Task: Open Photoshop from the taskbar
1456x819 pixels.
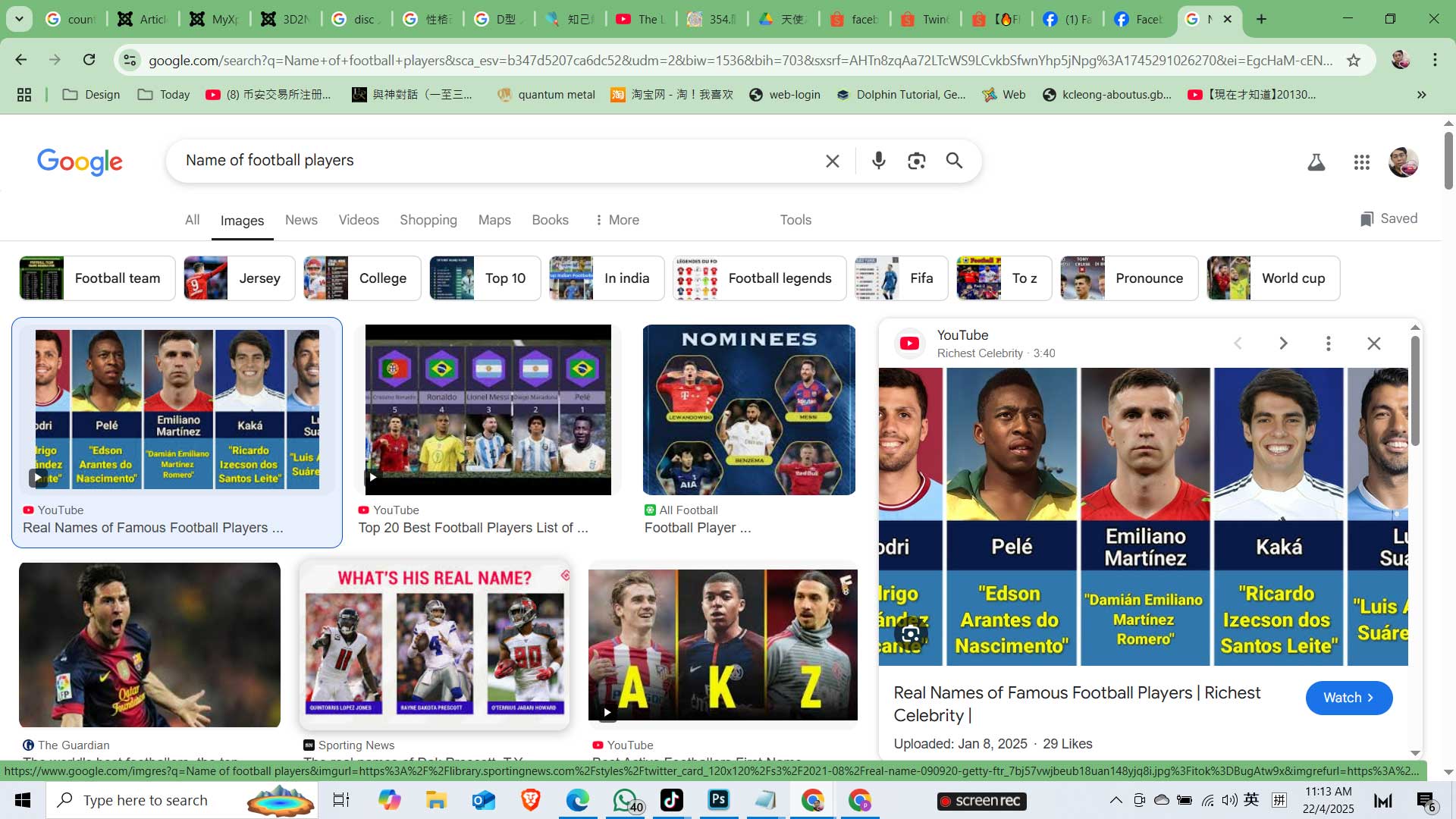Action: click(x=718, y=800)
